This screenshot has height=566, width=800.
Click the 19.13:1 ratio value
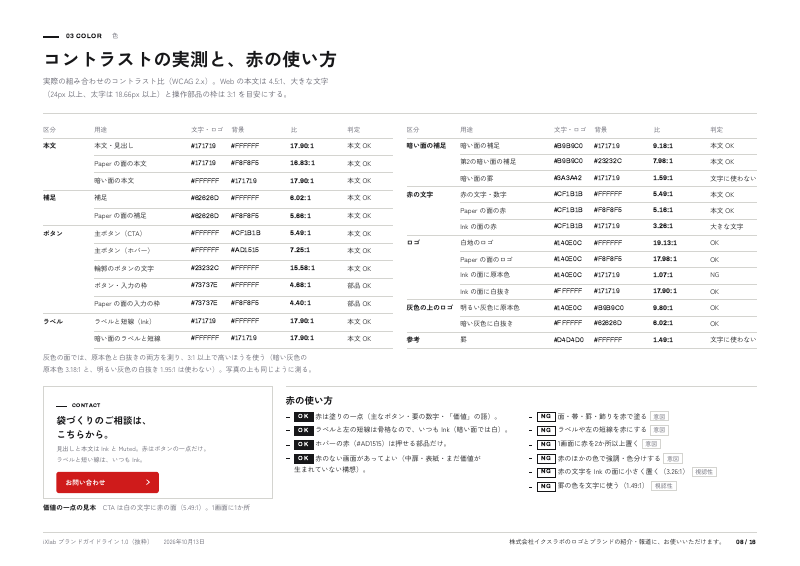[665, 242]
